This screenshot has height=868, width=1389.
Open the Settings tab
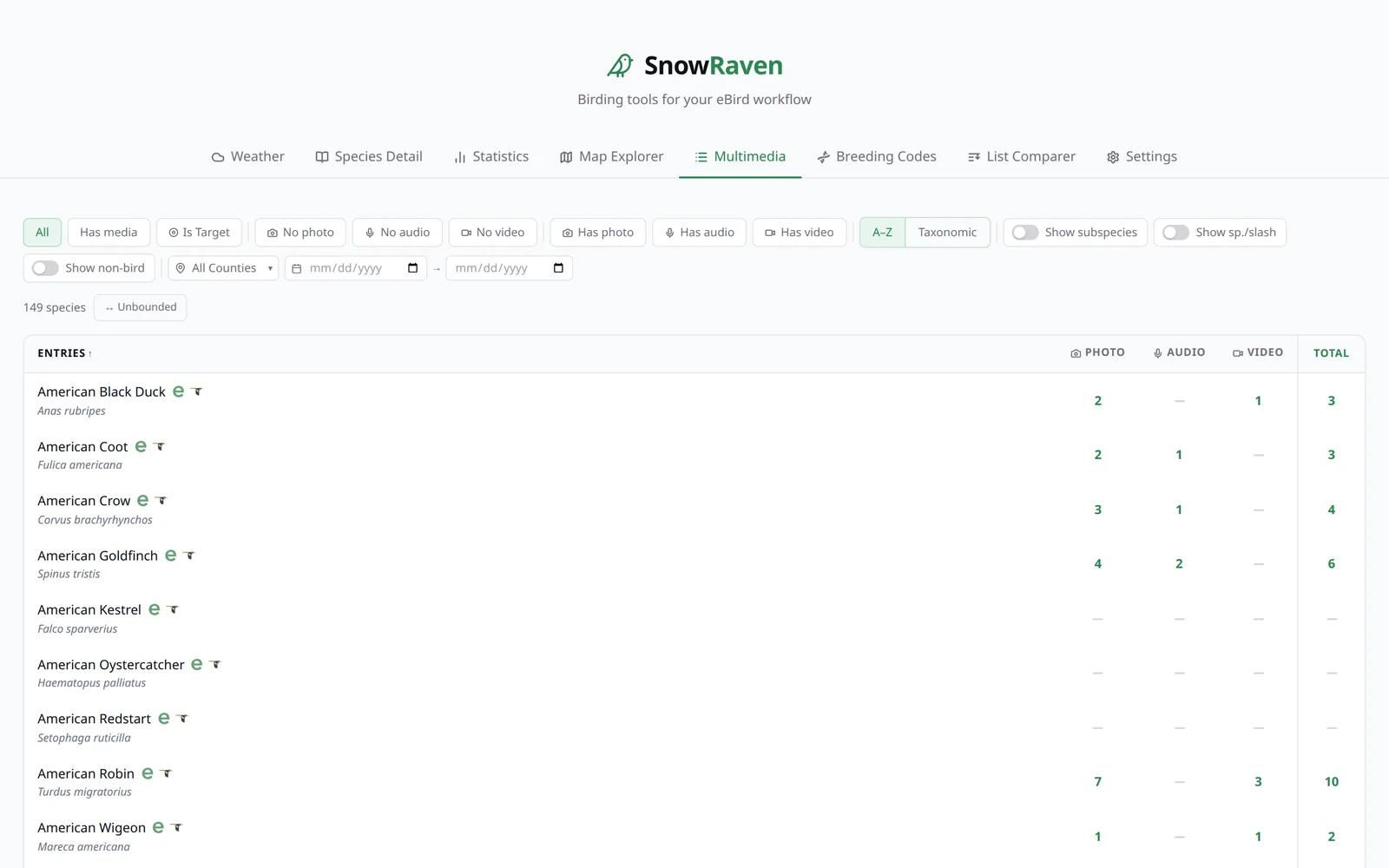(1142, 157)
